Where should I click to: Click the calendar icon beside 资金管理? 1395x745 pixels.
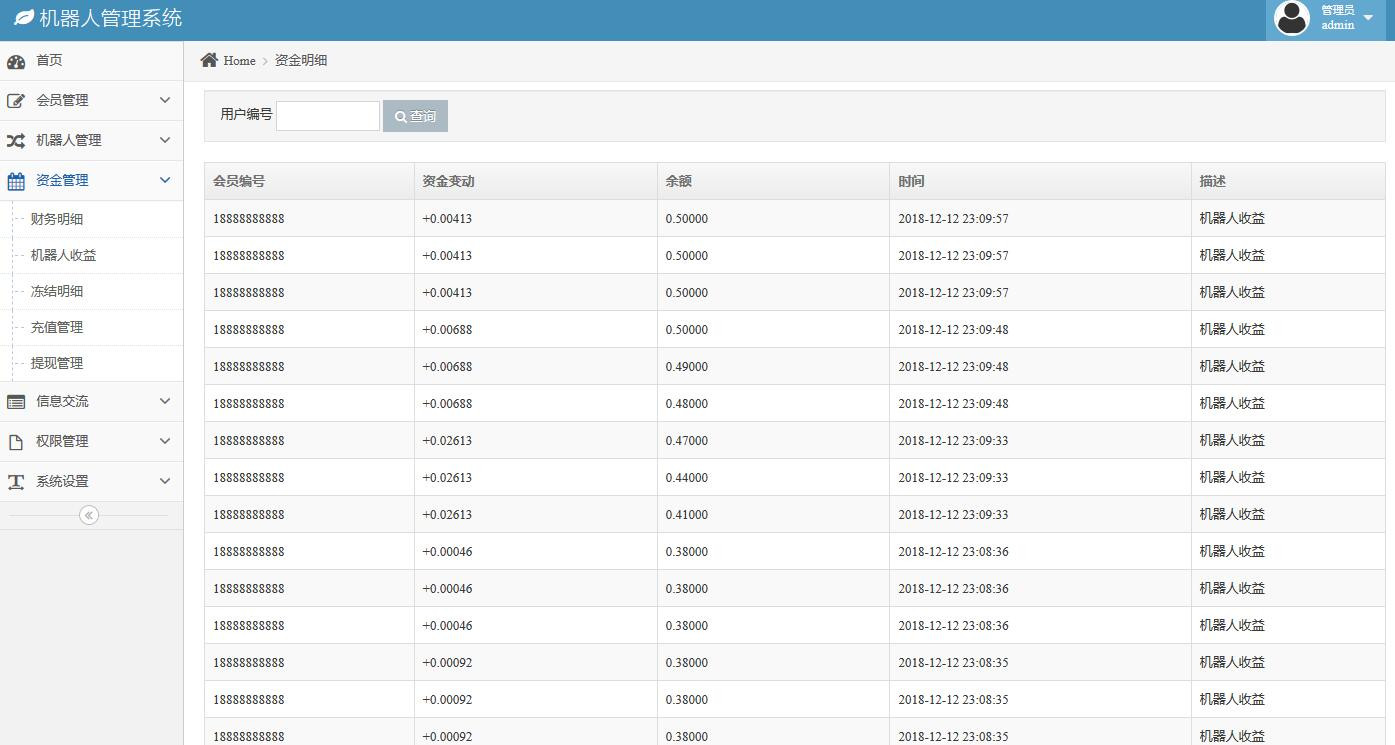pyautogui.click(x=16, y=181)
